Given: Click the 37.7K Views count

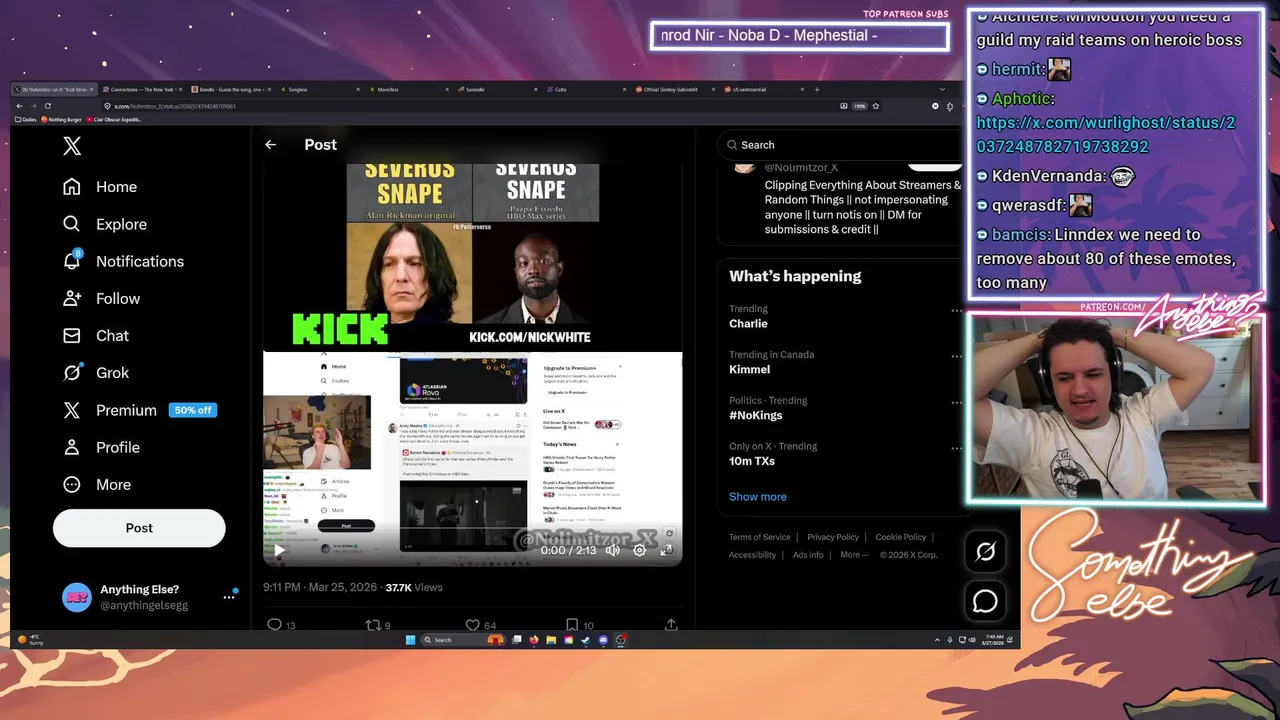Looking at the screenshot, I should (x=414, y=587).
